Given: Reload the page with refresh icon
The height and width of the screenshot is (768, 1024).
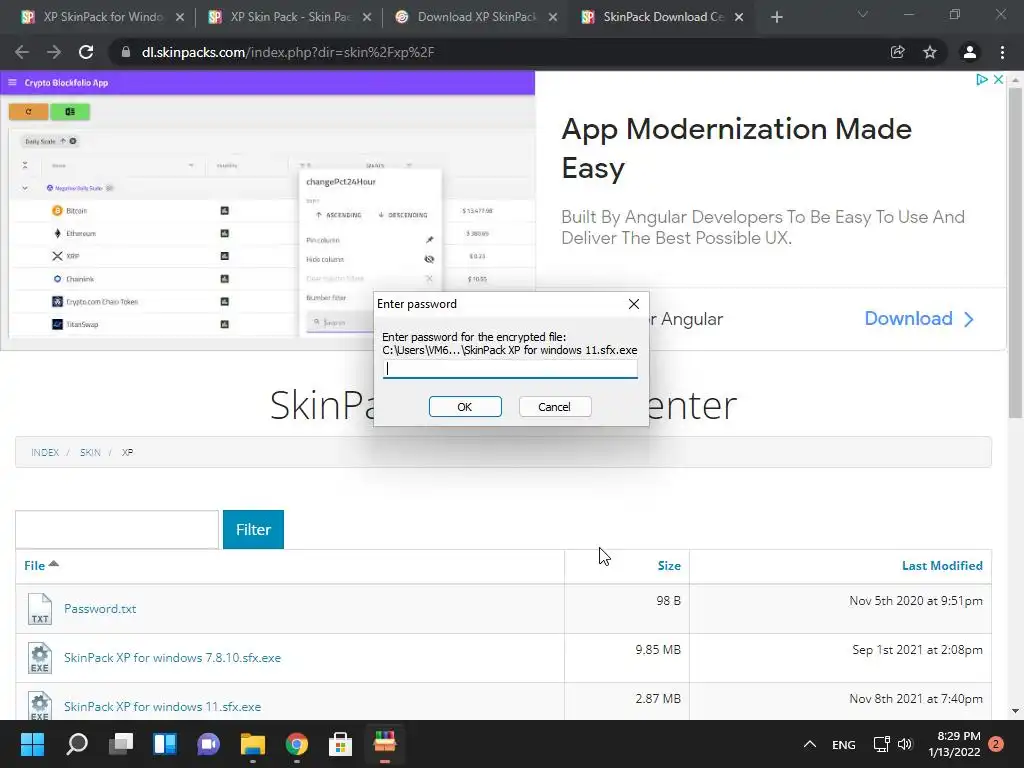Looking at the screenshot, I should [x=86, y=52].
